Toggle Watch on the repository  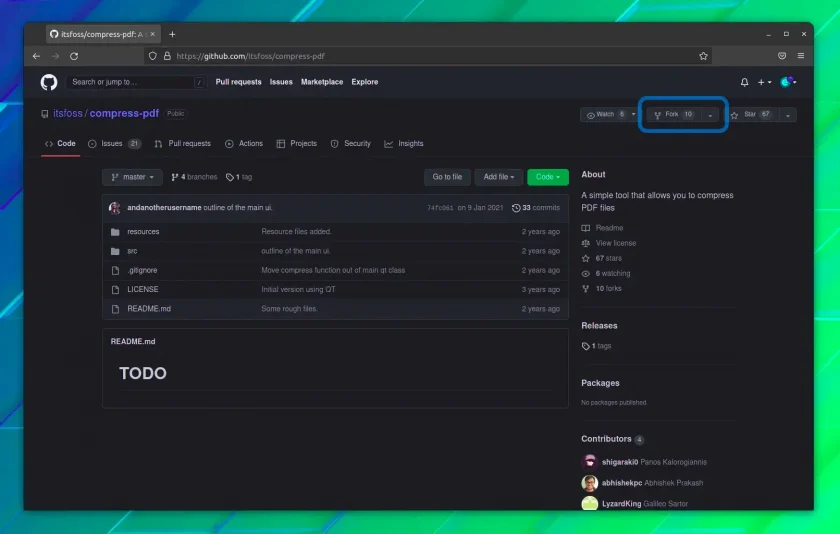tap(605, 115)
